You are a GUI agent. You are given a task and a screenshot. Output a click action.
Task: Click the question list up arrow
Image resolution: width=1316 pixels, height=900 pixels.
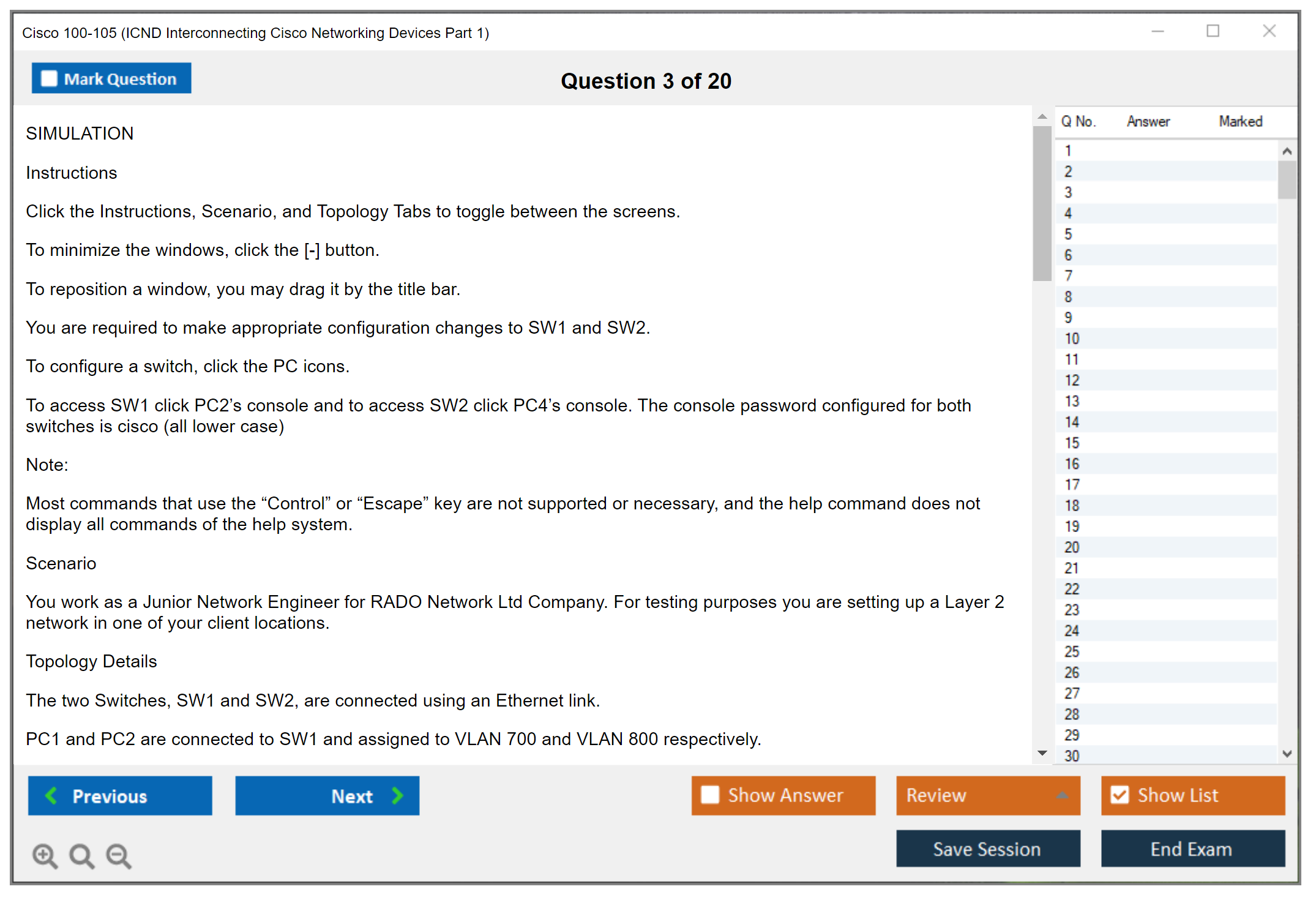(x=1287, y=151)
